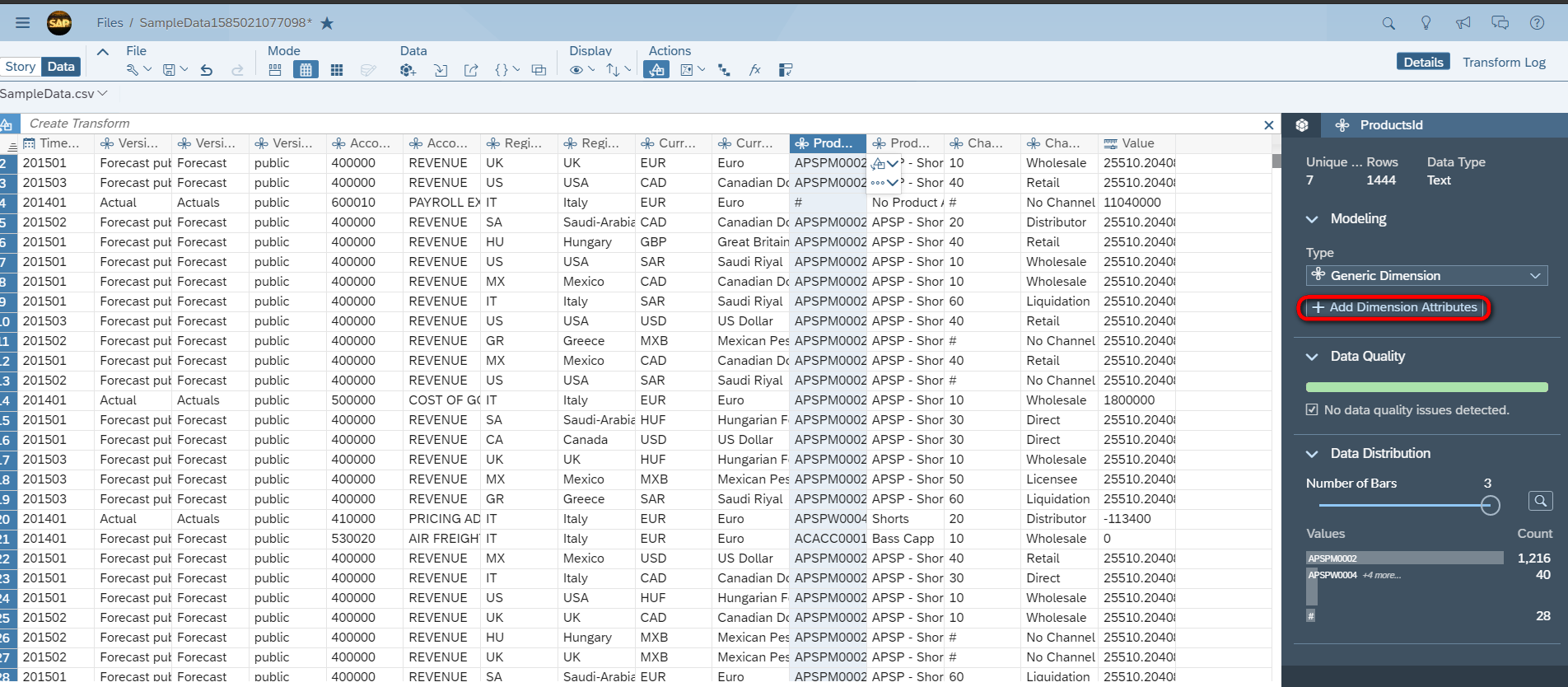The height and width of the screenshot is (687, 1568).
Task: Open the Transform Log tab
Action: (1504, 62)
